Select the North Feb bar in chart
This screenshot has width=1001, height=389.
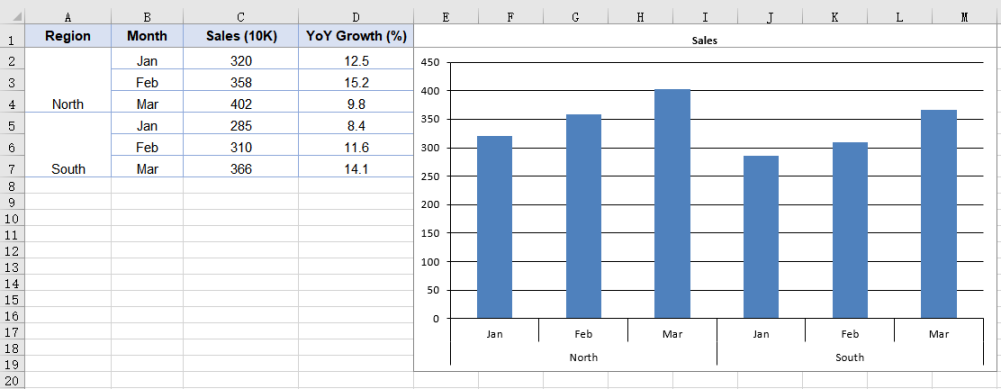coord(583,216)
